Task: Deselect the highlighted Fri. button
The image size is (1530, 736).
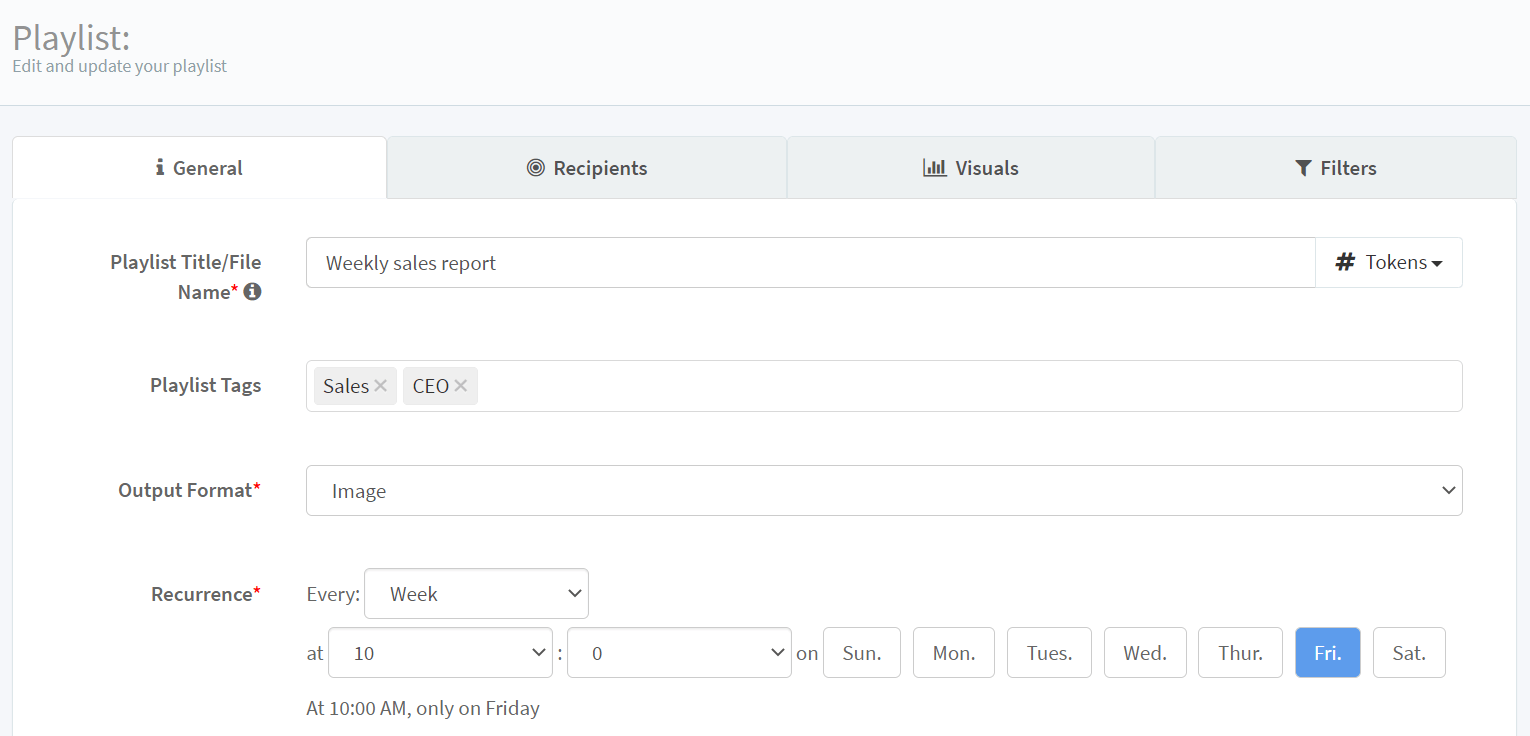Action: (x=1327, y=653)
